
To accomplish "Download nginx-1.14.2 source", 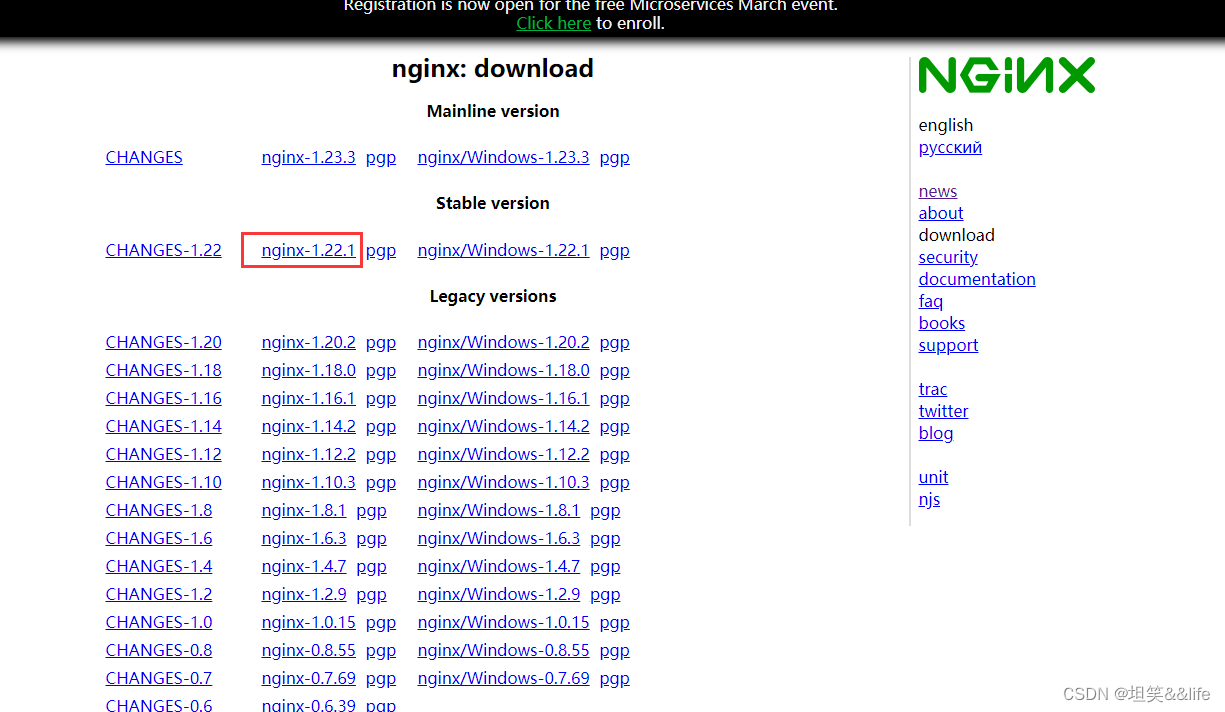I will coord(308,426).
